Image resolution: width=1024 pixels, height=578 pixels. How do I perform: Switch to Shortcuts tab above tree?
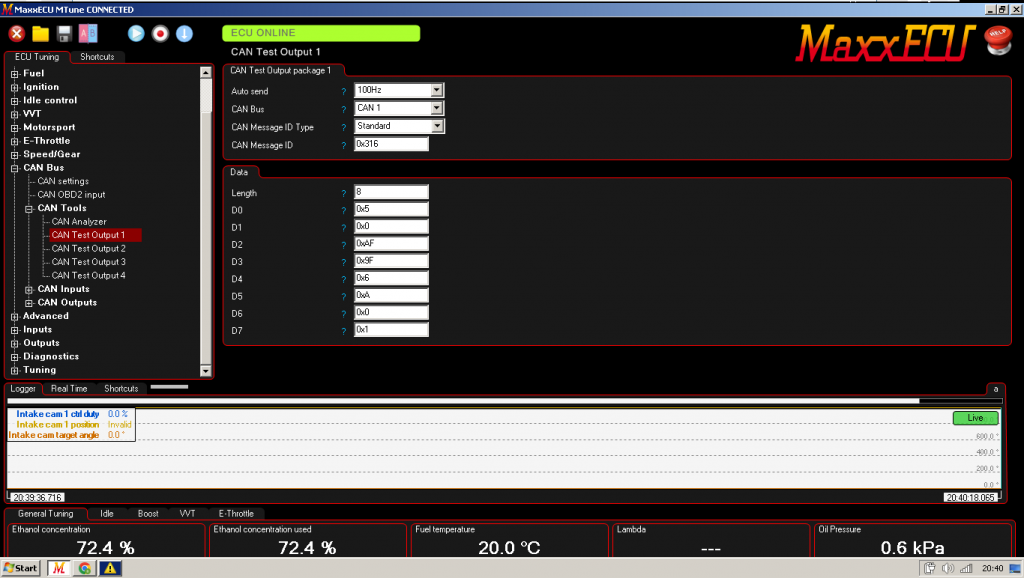(97, 57)
